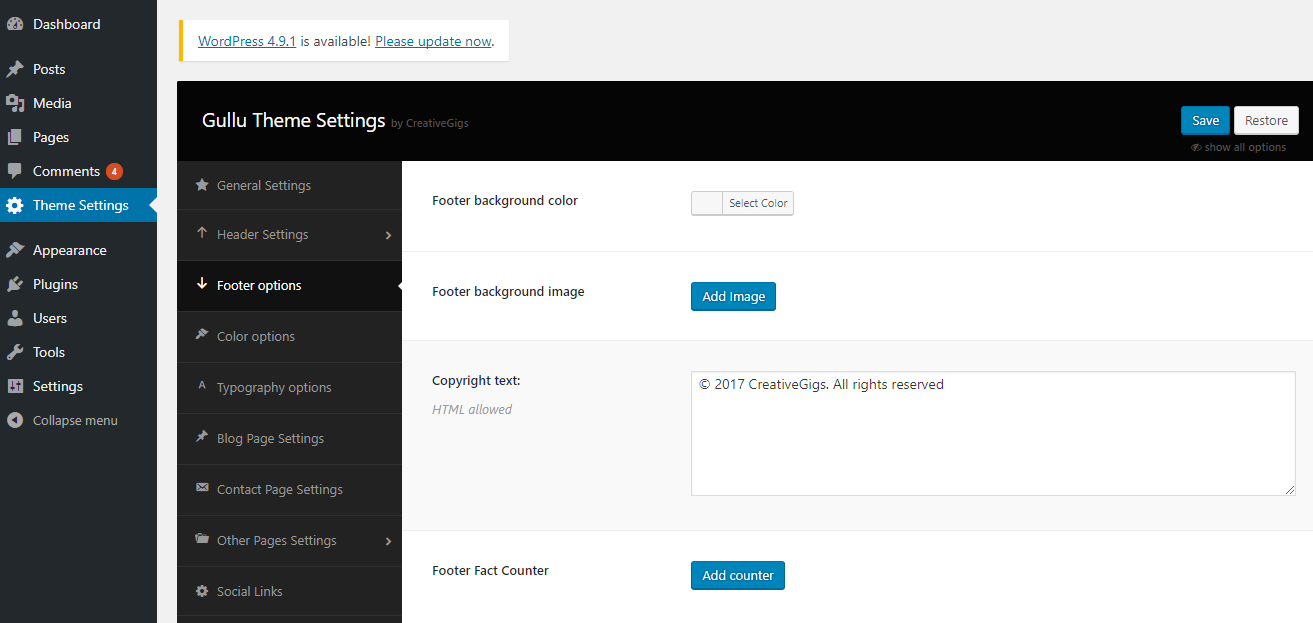The height and width of the screenshot is (623, 1313).
Task: Click the footer background color swatch
Action: (707, 203)
